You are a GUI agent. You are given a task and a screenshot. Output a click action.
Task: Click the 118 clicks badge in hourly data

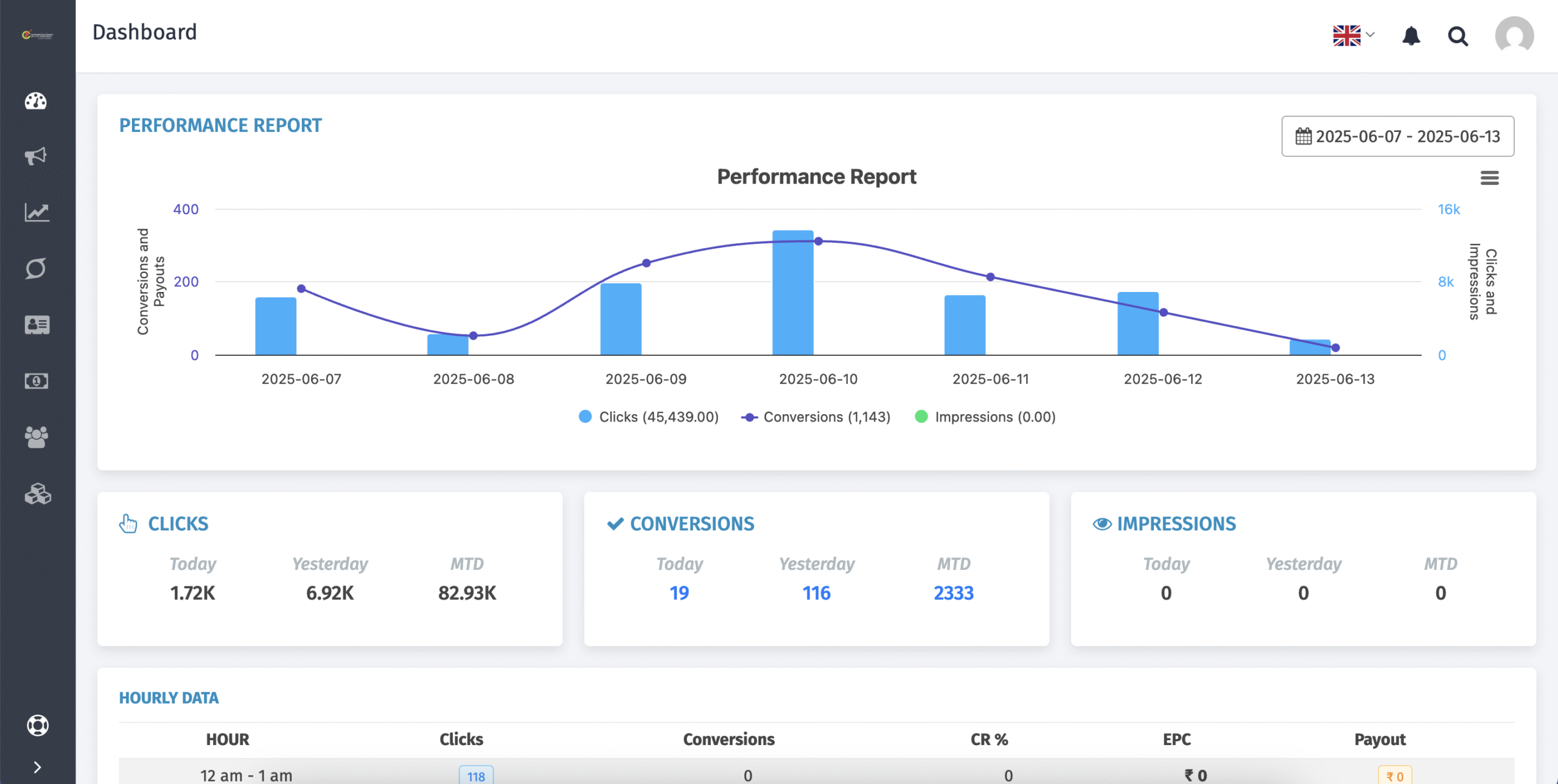(476, 776)
